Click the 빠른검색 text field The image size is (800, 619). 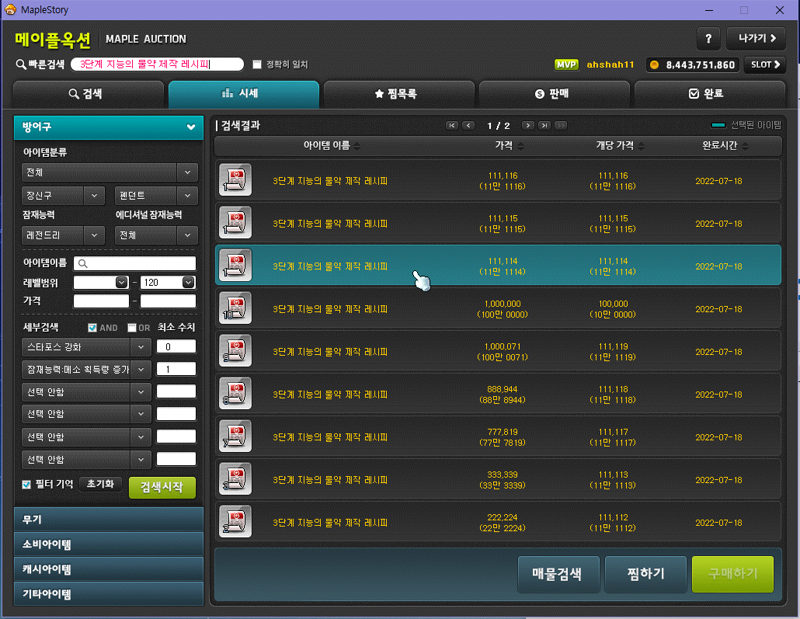coord(157,64)
